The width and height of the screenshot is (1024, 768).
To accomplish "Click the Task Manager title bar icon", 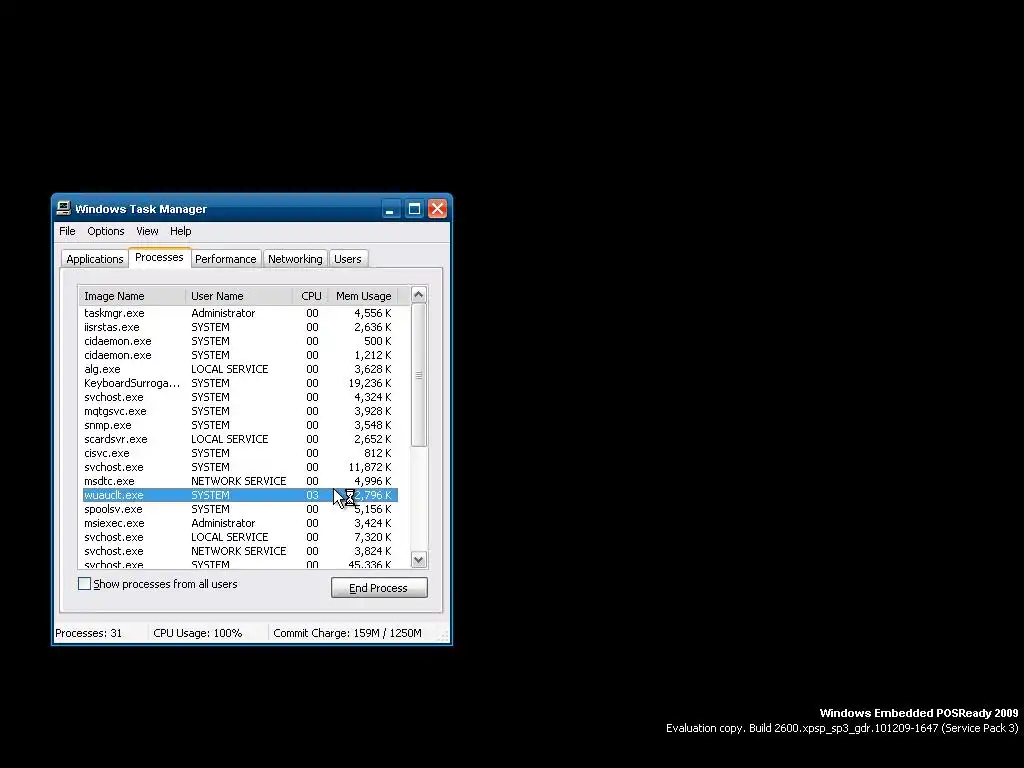I will pyautogui.click(x=63, y=208).
